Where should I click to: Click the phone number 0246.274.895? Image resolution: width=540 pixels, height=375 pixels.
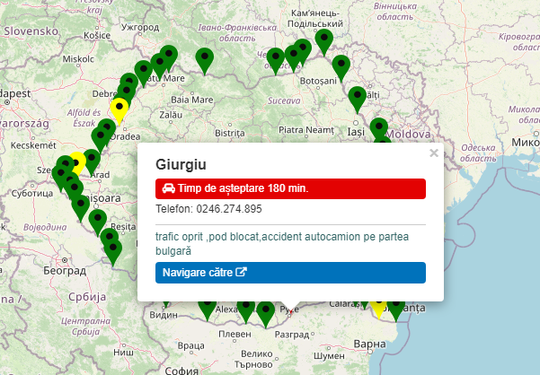tap(229, 209)
